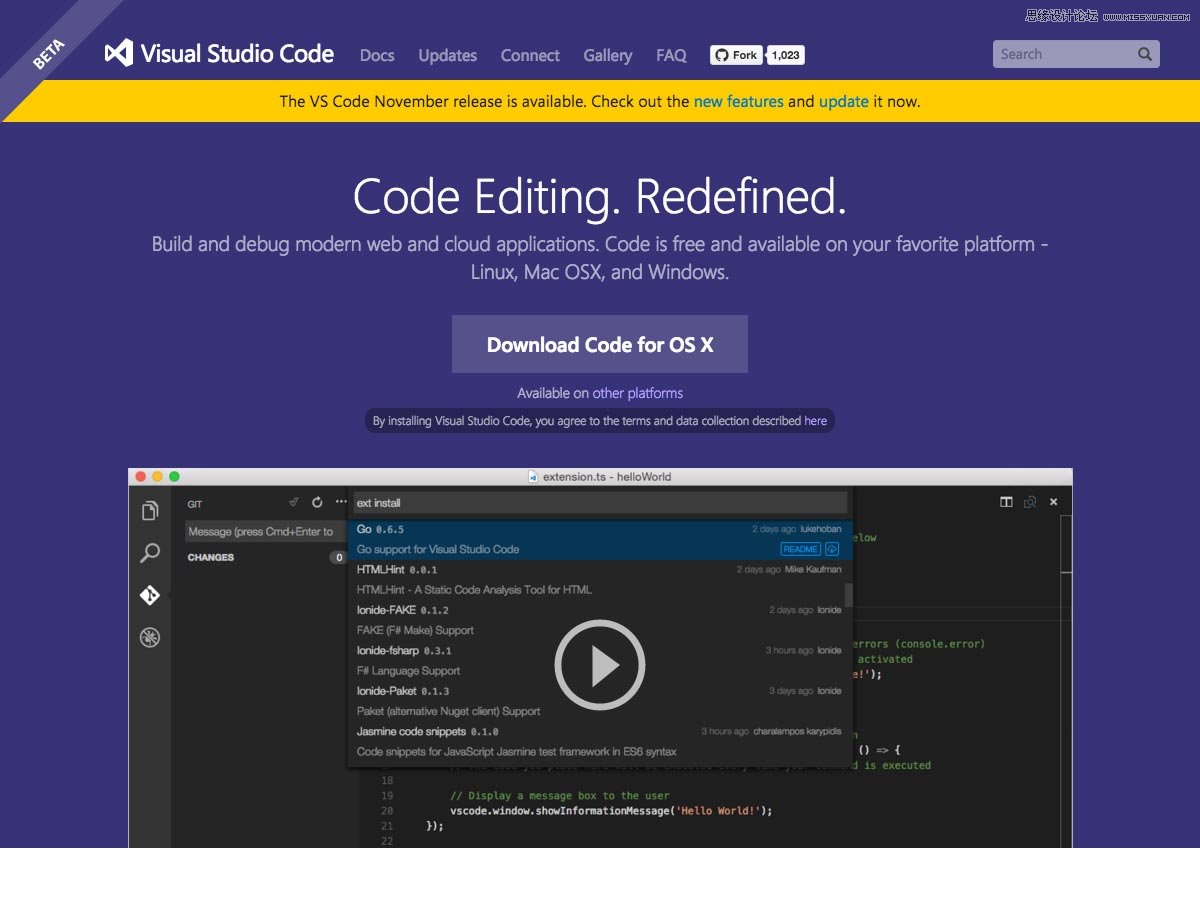Open the 'other platforms' link
Screen dimensions: 1200x900
click(x=638, y=393)
